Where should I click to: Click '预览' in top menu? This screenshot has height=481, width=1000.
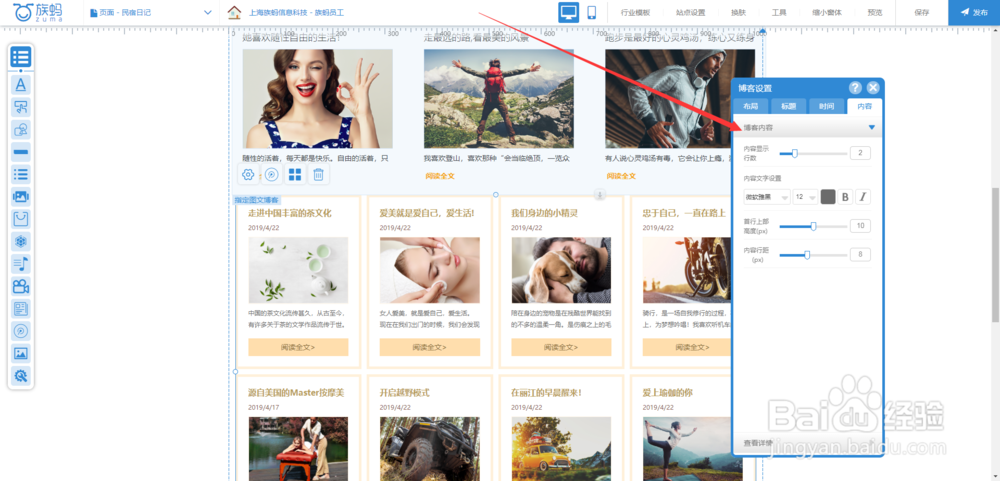pyautogui.click(x=875, y=12)
